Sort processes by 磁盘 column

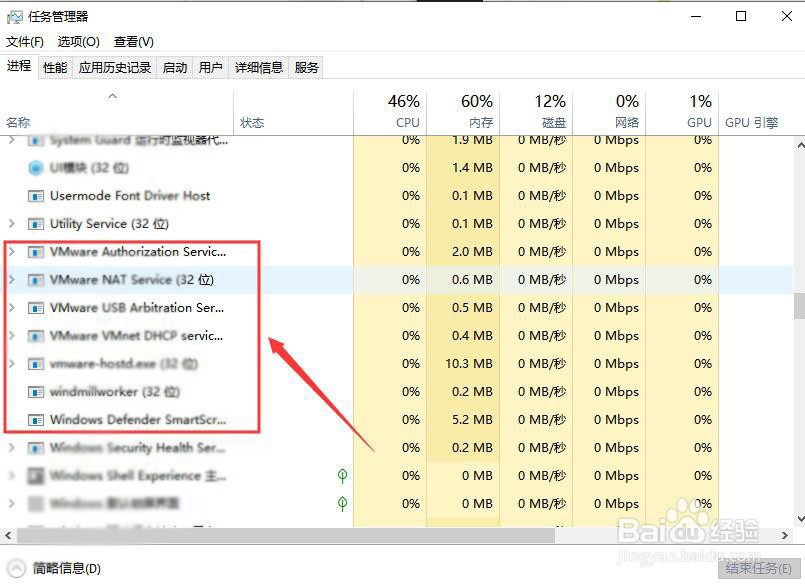click(x=536, y=113)
